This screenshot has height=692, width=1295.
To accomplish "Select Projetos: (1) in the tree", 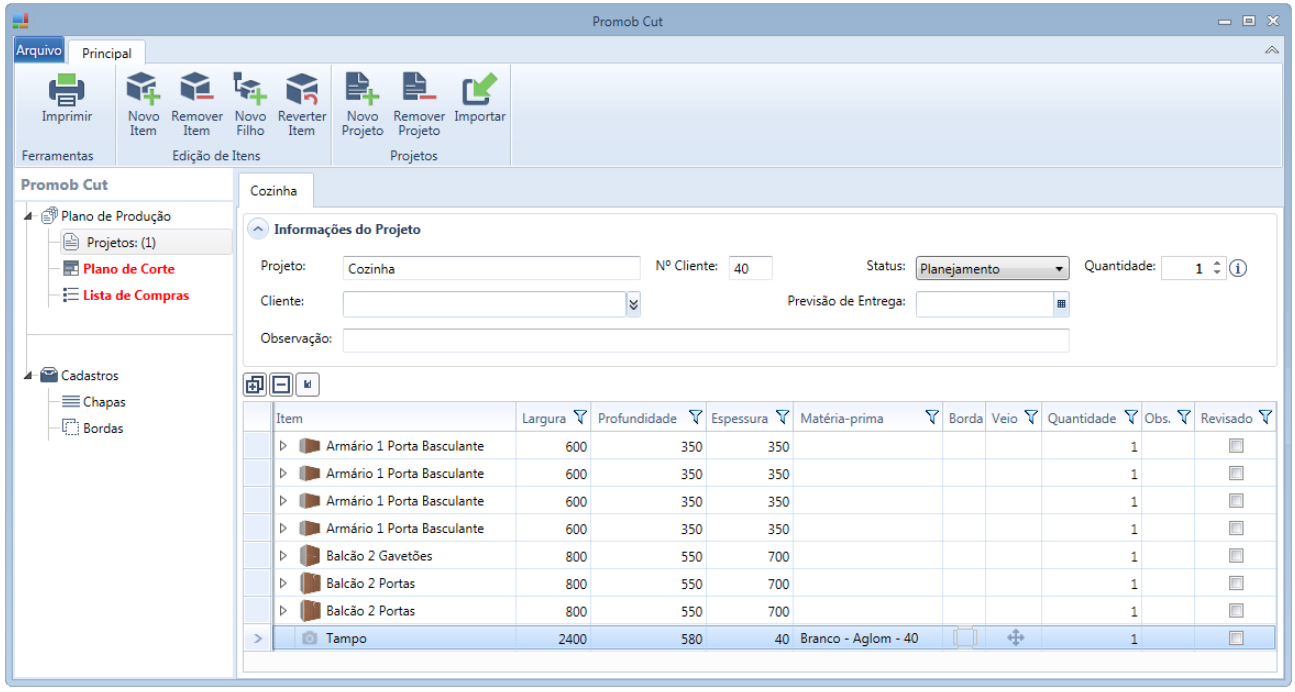I will (121, 242).
